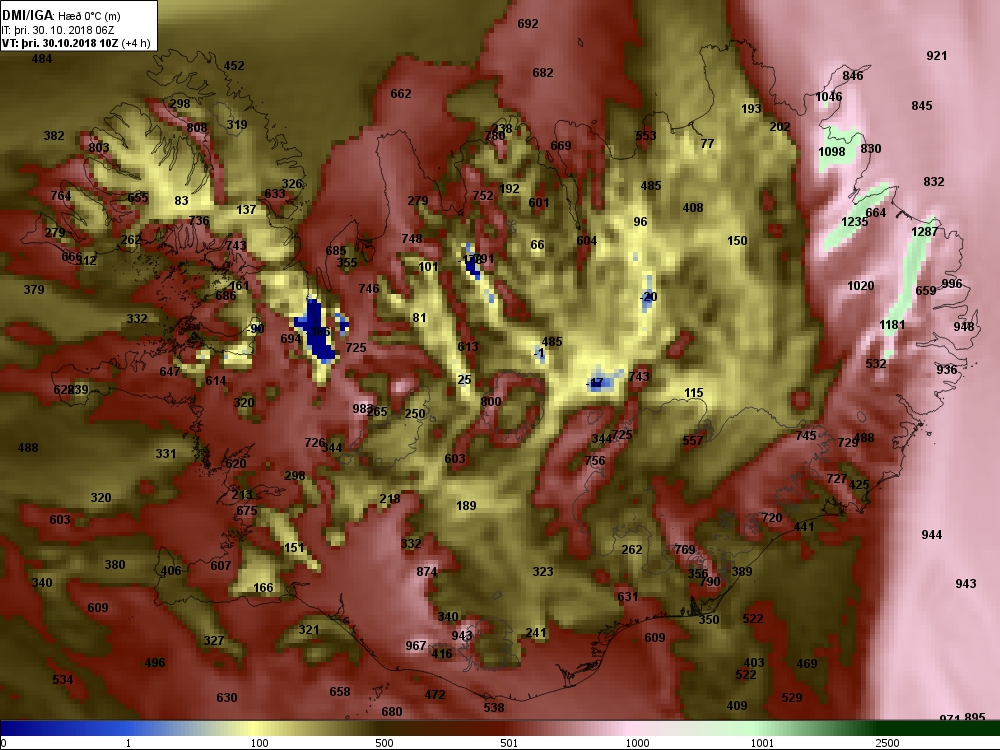
Task: Select the '323' height value
Action: pos(543,572)
